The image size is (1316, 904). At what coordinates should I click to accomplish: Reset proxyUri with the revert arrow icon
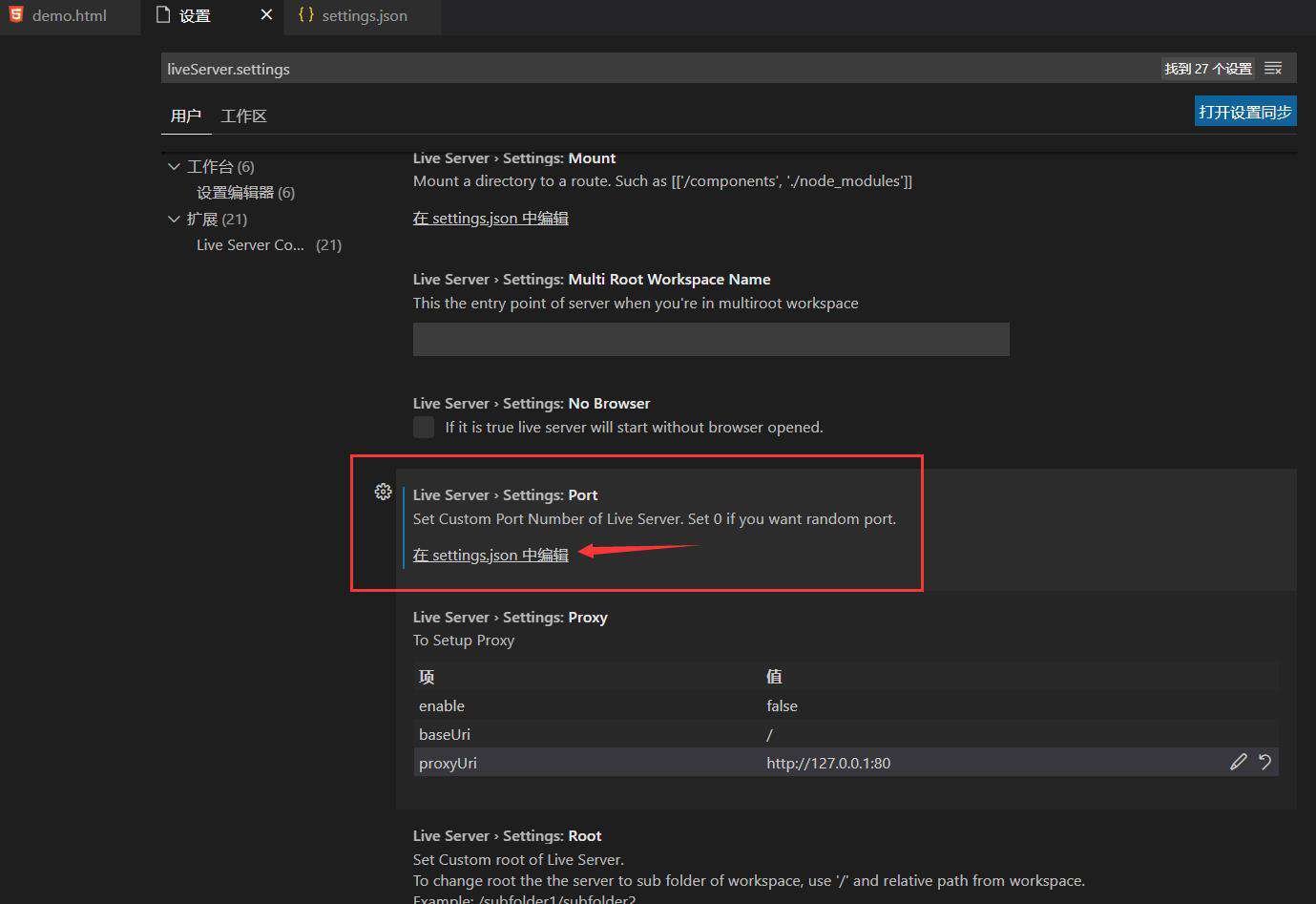pos(1264,762)
